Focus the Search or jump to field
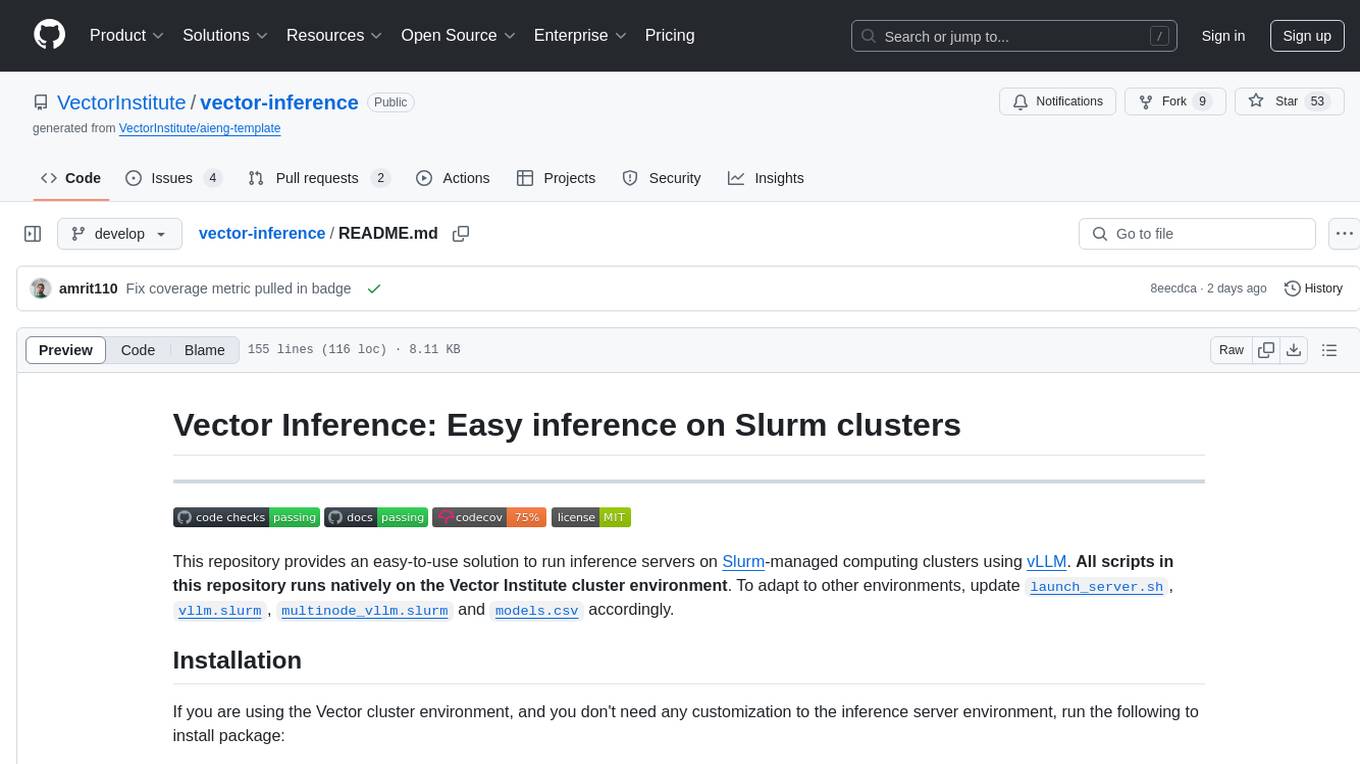1360x764 pixels. (1016, 36)
